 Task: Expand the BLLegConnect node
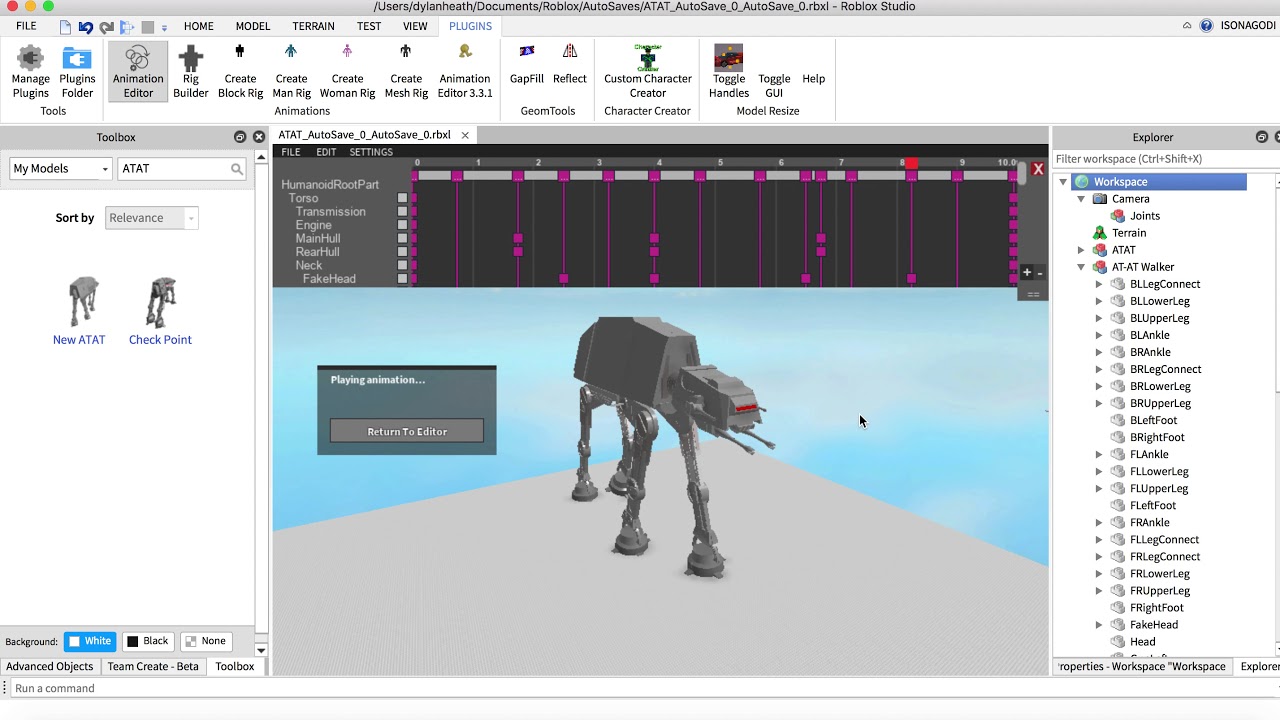pyautogui.click(x=1099, y=284)
